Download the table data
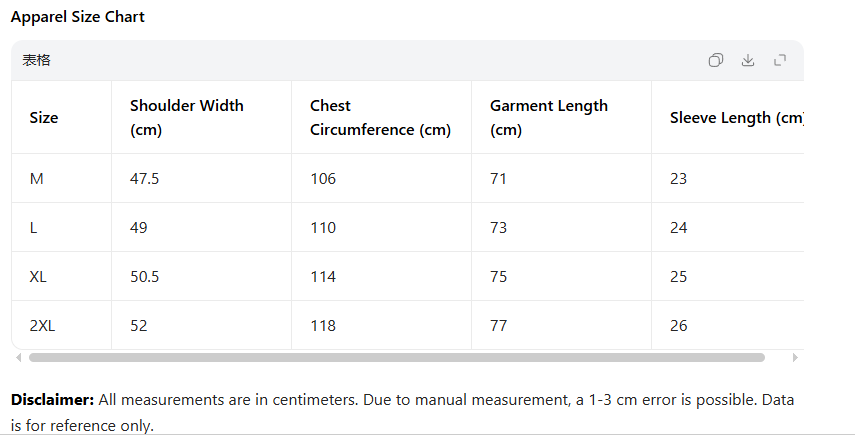Screen dimensions: 855x439 747,60
